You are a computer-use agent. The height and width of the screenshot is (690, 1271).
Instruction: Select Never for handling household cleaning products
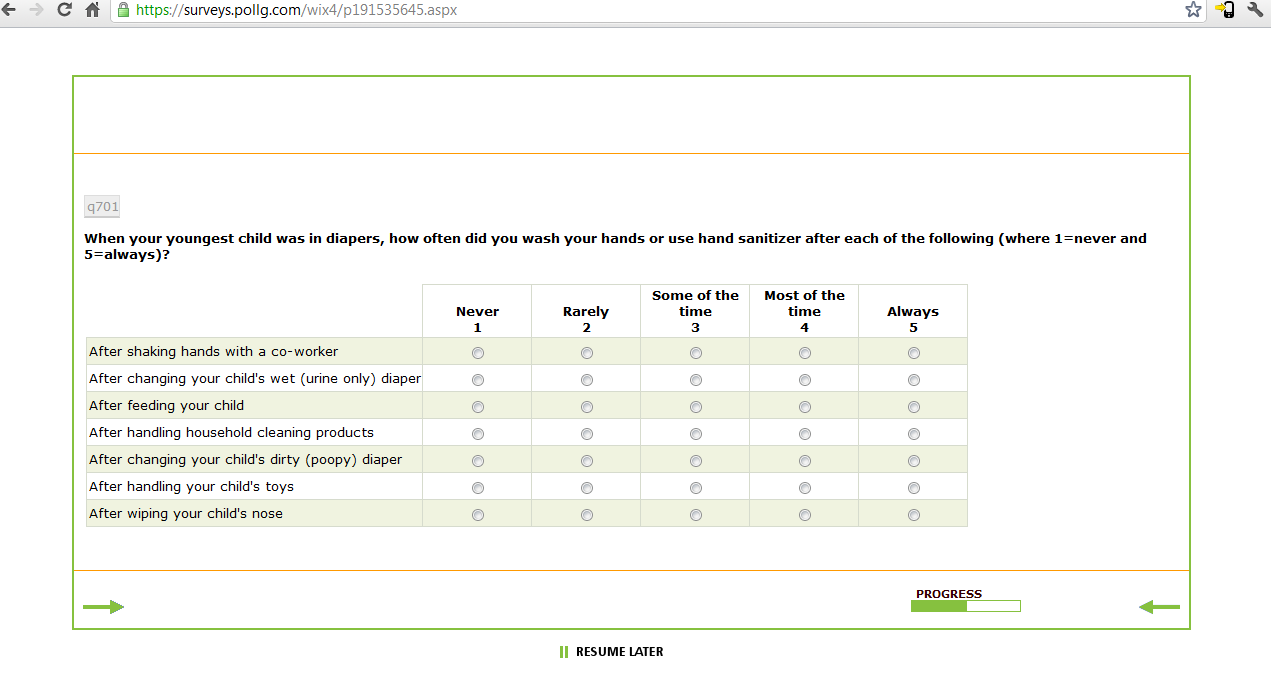(477, 434)
